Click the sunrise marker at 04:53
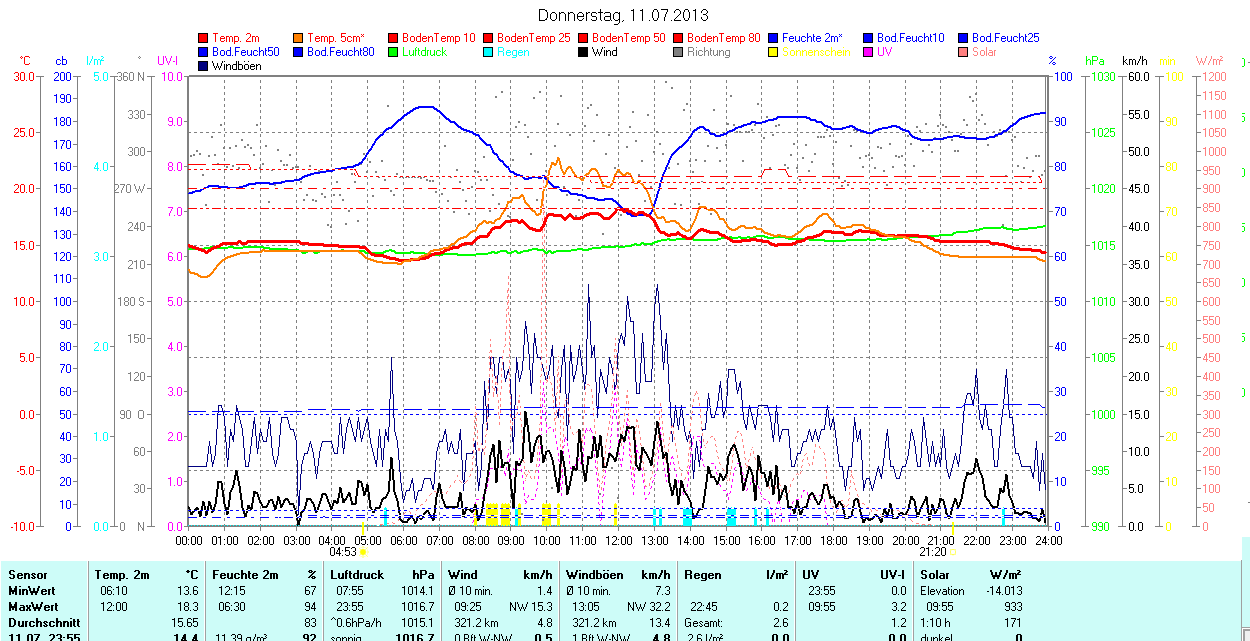 point(343,551)
